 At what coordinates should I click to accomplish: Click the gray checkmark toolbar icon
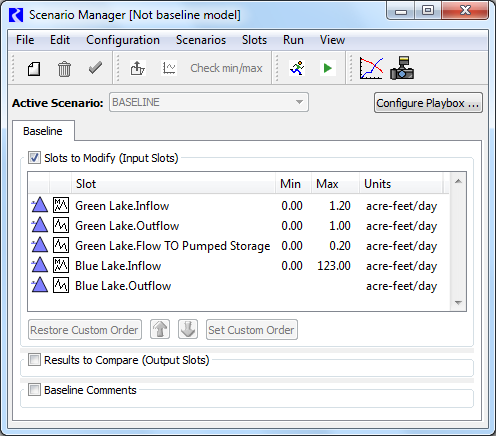(95, 68)
